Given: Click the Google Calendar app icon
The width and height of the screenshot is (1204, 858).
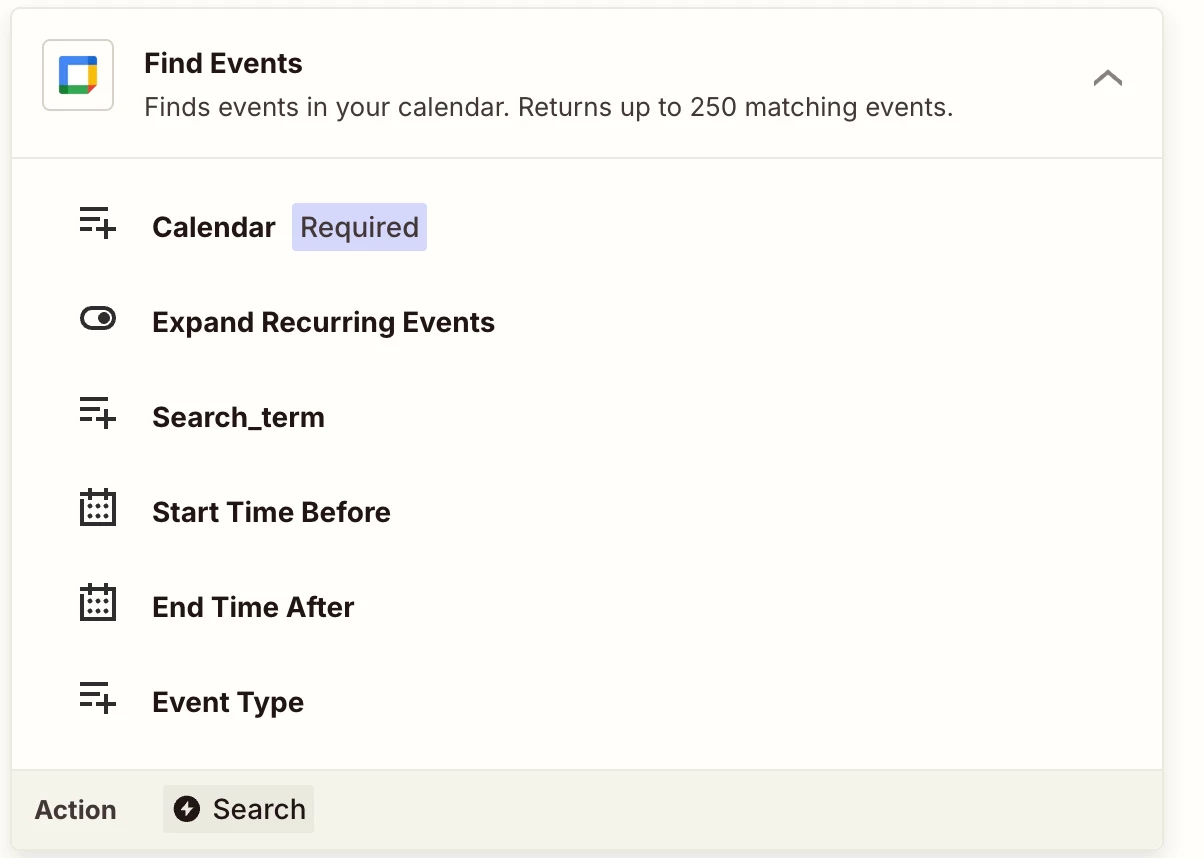Looking at the screenshot, I should point(78,75).
